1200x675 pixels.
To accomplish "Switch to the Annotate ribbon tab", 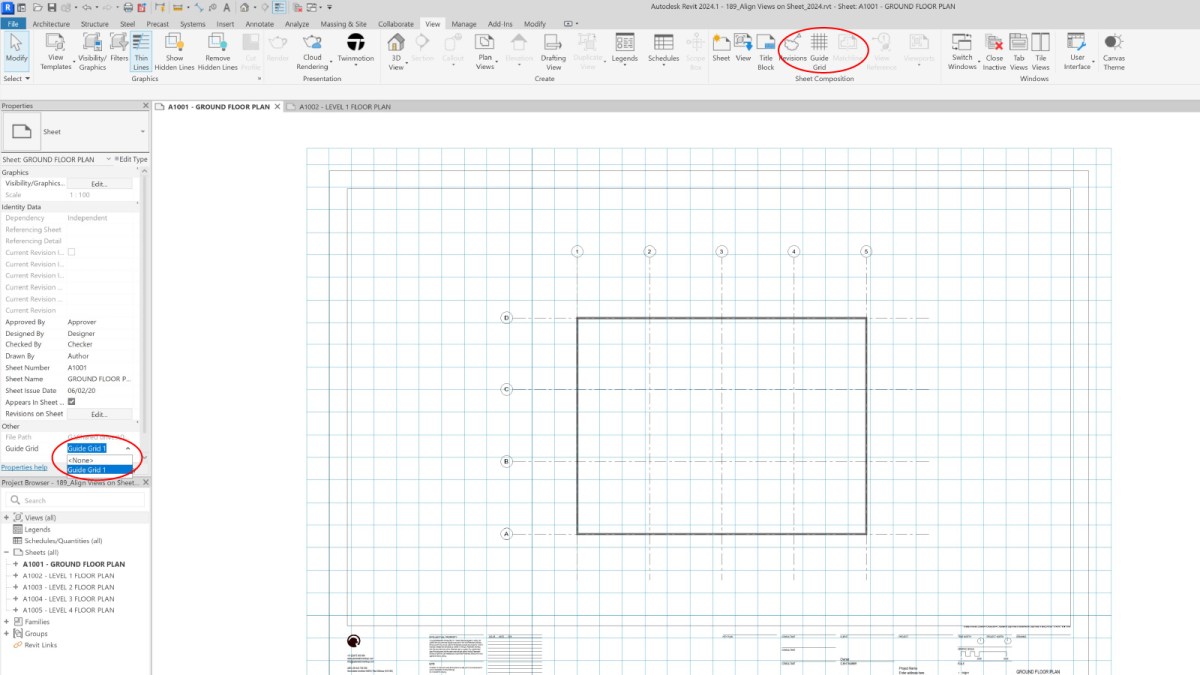I will point(260,23).
